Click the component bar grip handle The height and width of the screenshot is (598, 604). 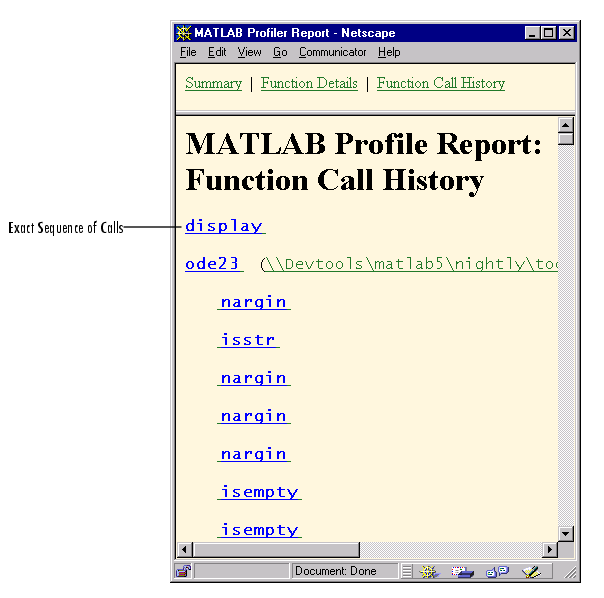[x=407, y=571]
